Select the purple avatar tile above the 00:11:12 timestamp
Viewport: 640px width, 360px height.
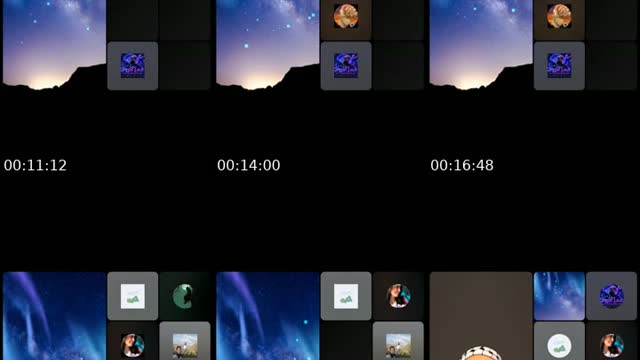tap(133, 66)
